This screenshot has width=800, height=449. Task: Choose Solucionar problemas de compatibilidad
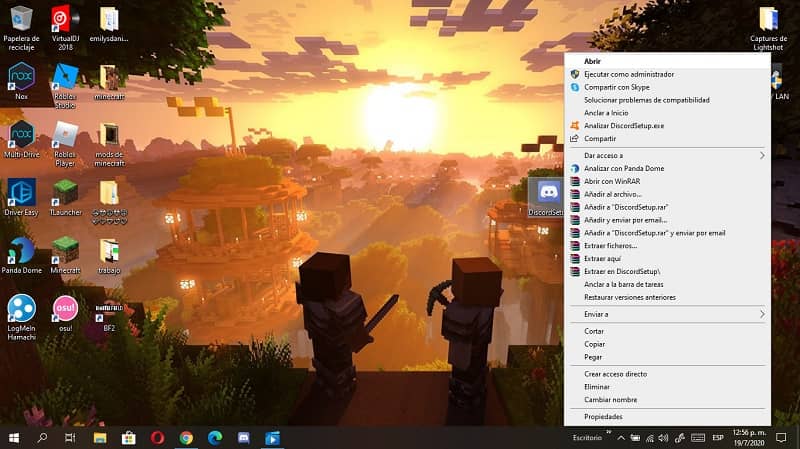coord(667,100)
